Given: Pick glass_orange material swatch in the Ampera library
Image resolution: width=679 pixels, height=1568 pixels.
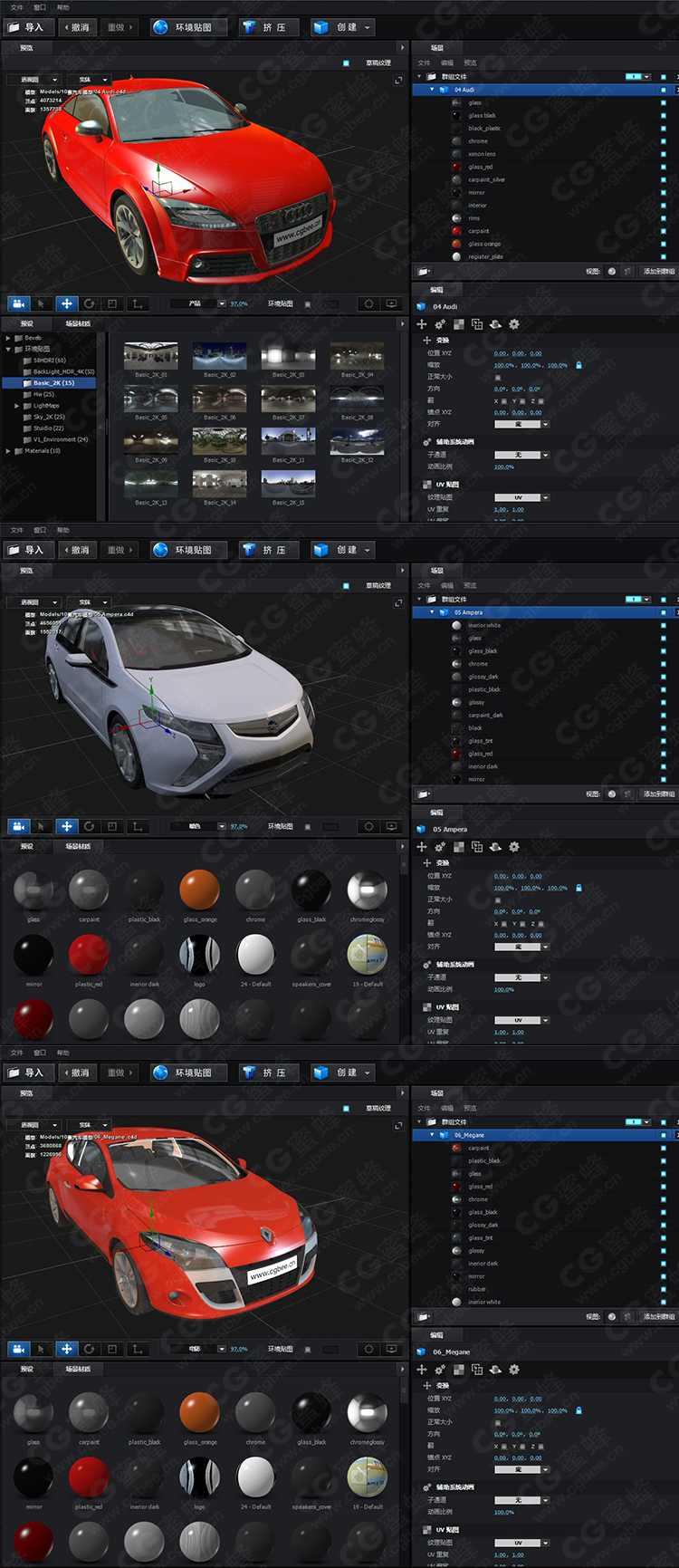Looking at the screenshot, I should (x=199, y=890).
